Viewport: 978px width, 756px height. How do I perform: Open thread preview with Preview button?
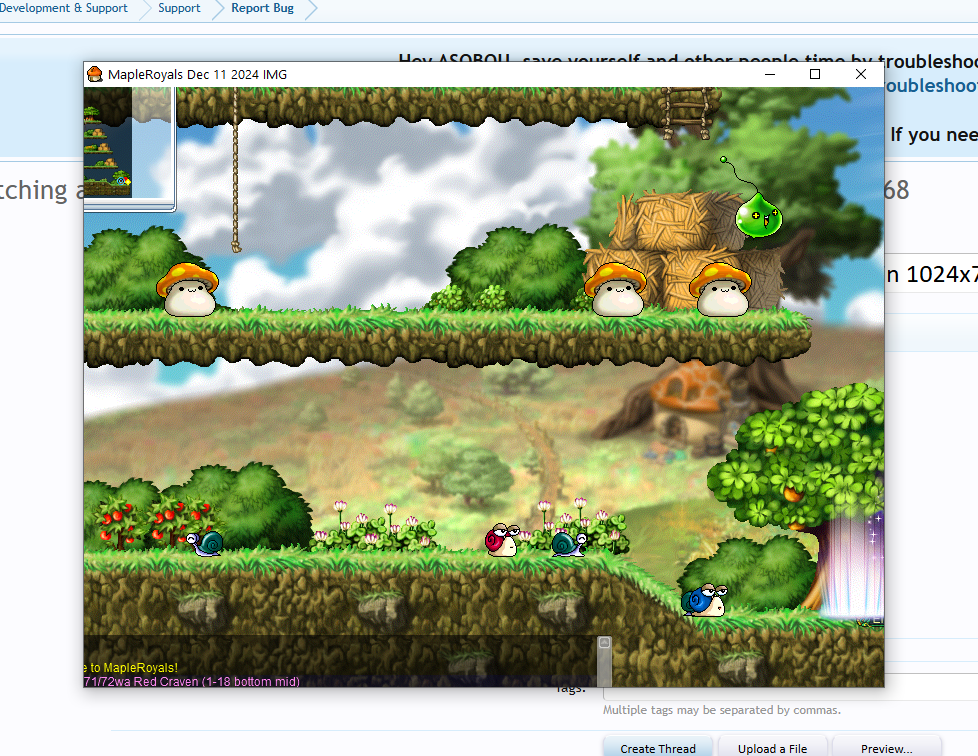[x=886, y=747]
